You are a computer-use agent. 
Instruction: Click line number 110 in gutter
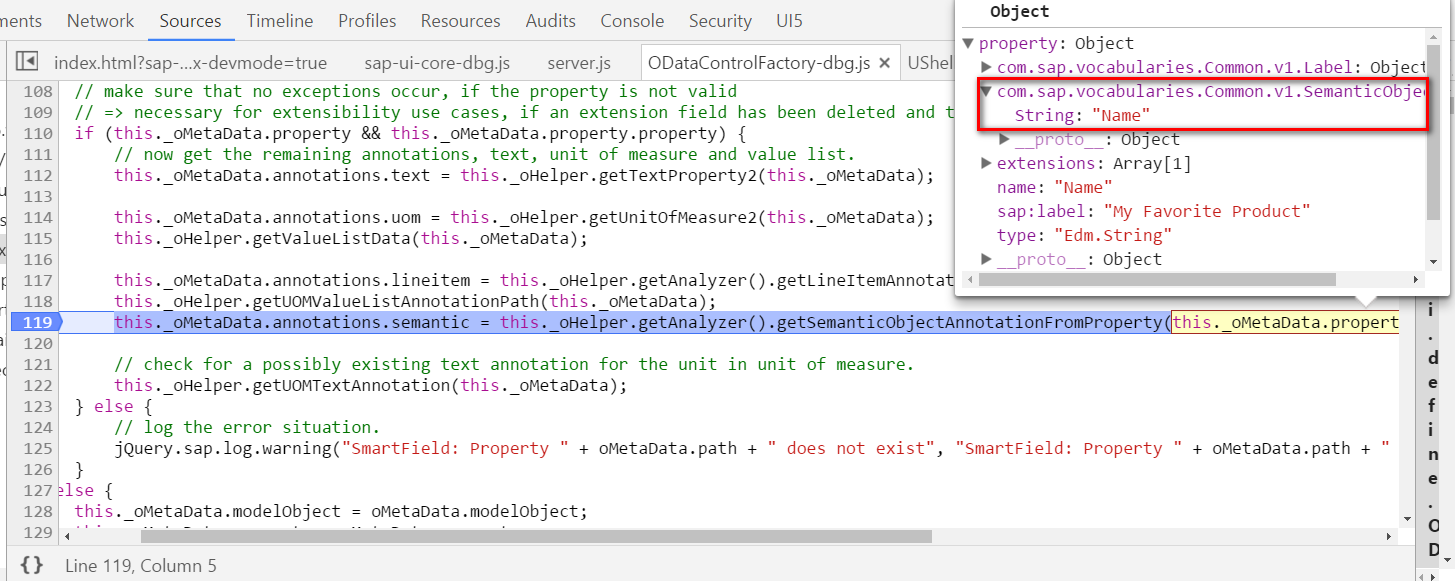coord(38,133)
